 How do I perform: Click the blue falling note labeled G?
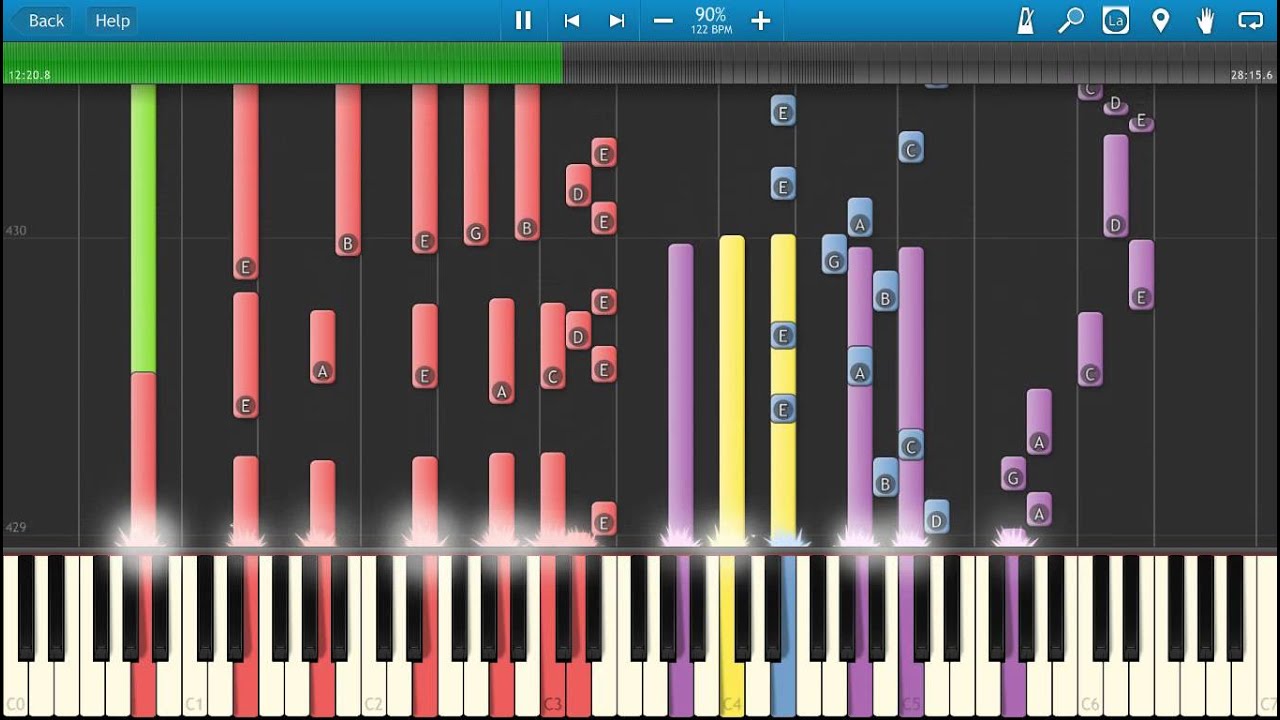[x=834, y=254]
